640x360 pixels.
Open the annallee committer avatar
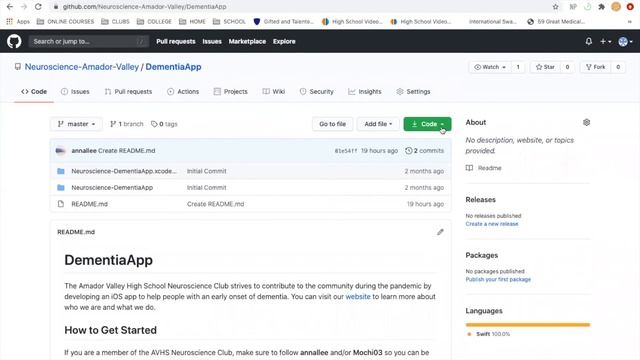[x=60, y=151]
